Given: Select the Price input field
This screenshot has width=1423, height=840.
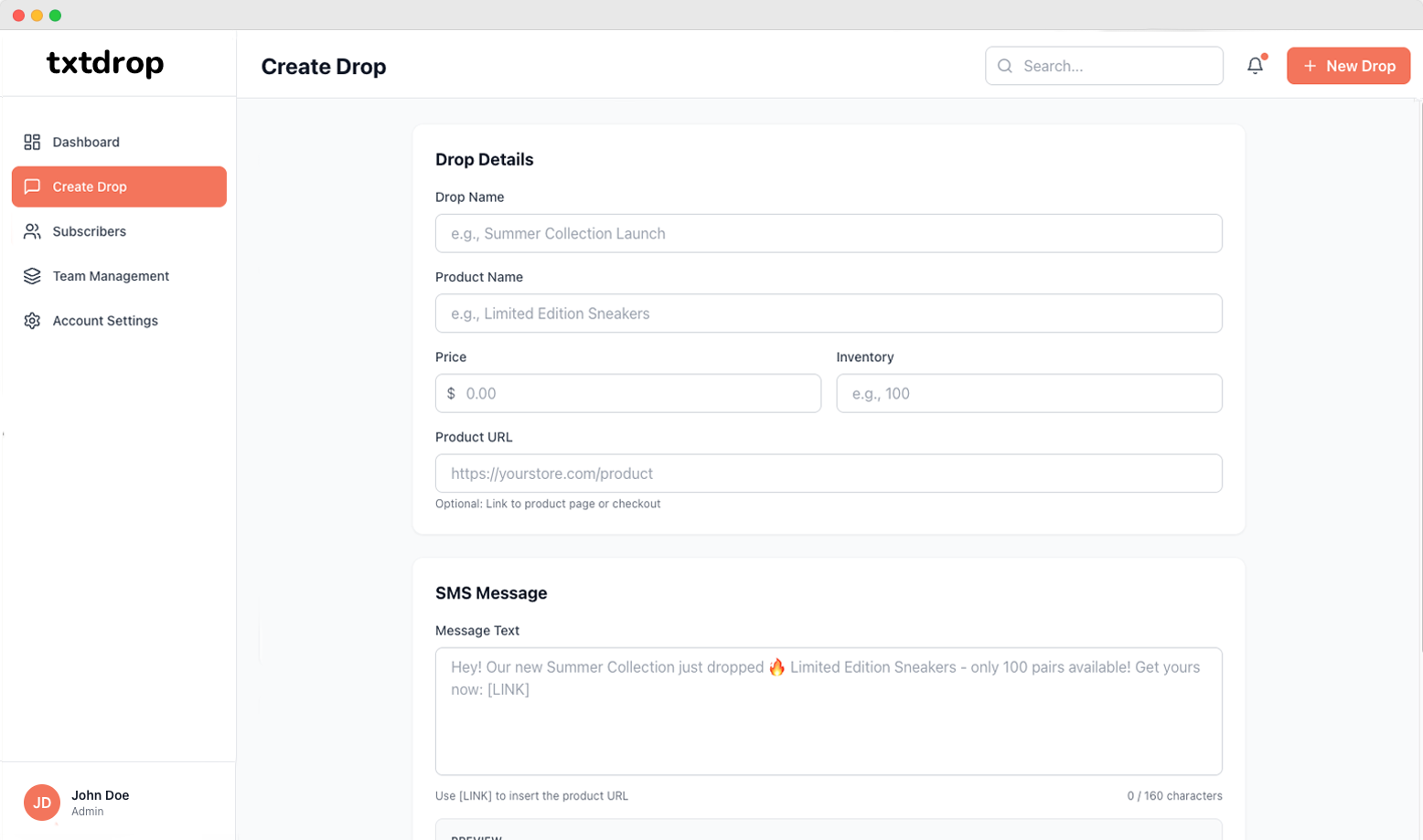Looking at the screenshot, I should click(x=638, y=394).
